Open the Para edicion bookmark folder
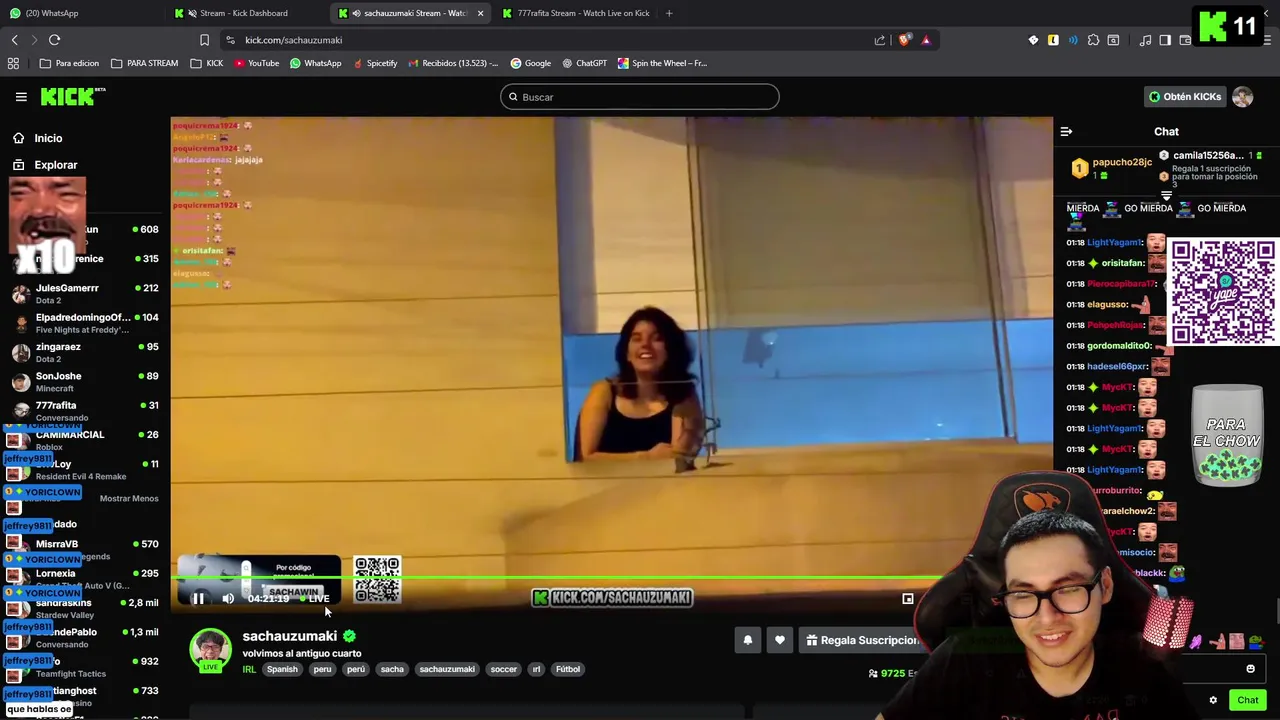The height and width of the screenshot is (720, 1280). [x=69, y=63]
